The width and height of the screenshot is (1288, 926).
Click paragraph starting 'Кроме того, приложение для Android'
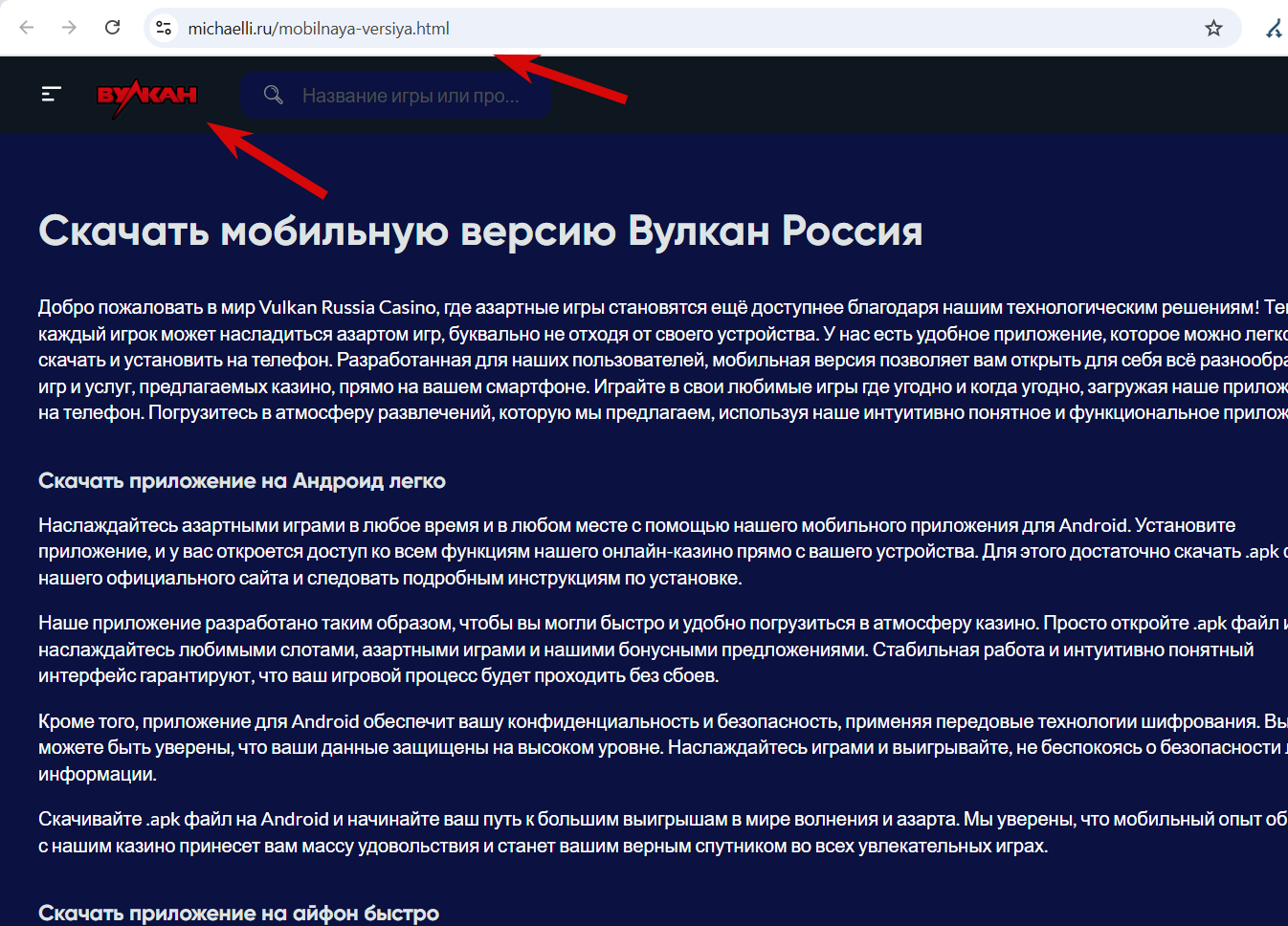tap(663, 747)
